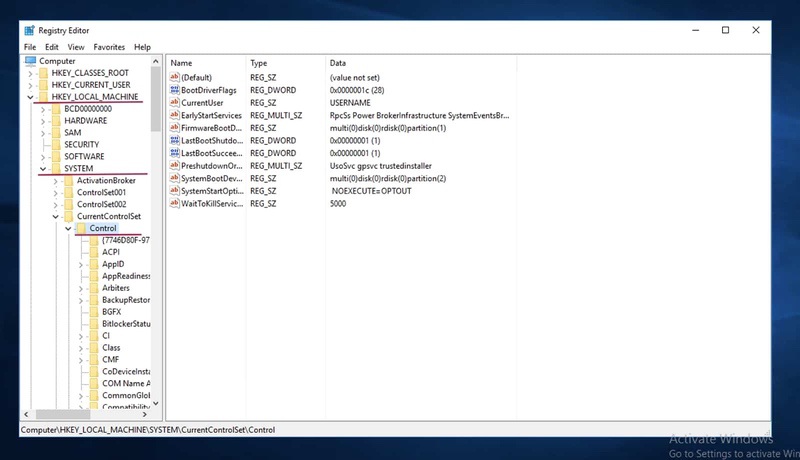
Task: Click the status bar registry path
Action: (148, 430)
